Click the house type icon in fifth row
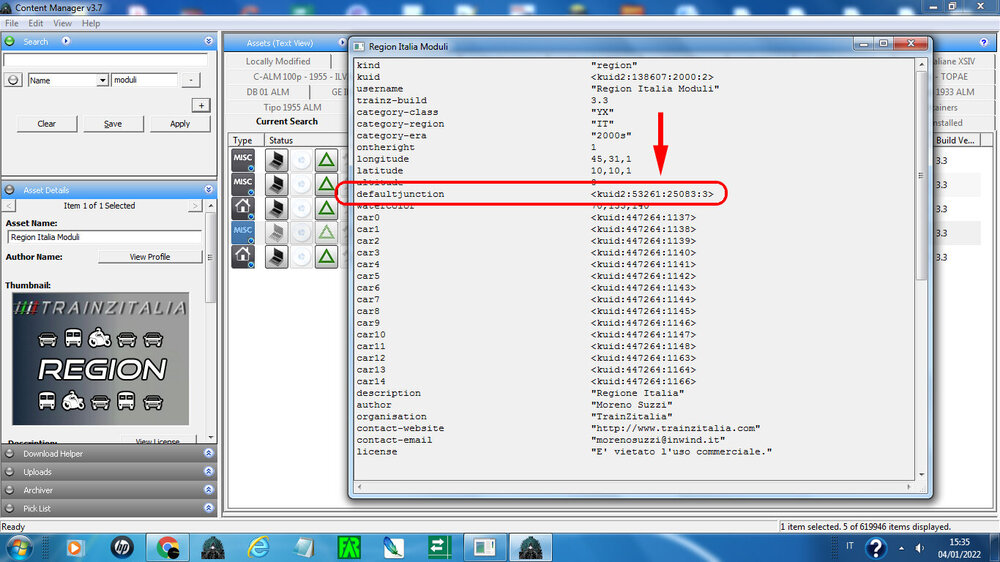The image size is (1000, 562). click(x=243, y=257)
